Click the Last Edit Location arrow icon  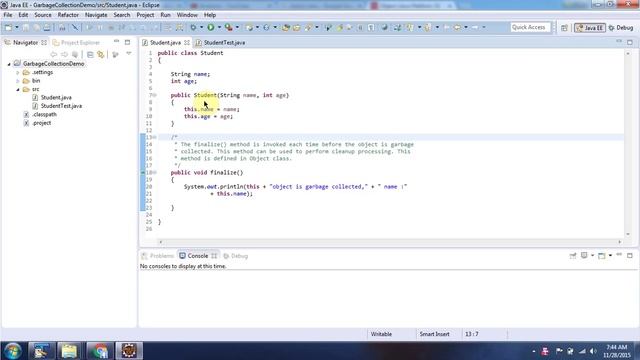pyautogui.click(x=446, y=27)
